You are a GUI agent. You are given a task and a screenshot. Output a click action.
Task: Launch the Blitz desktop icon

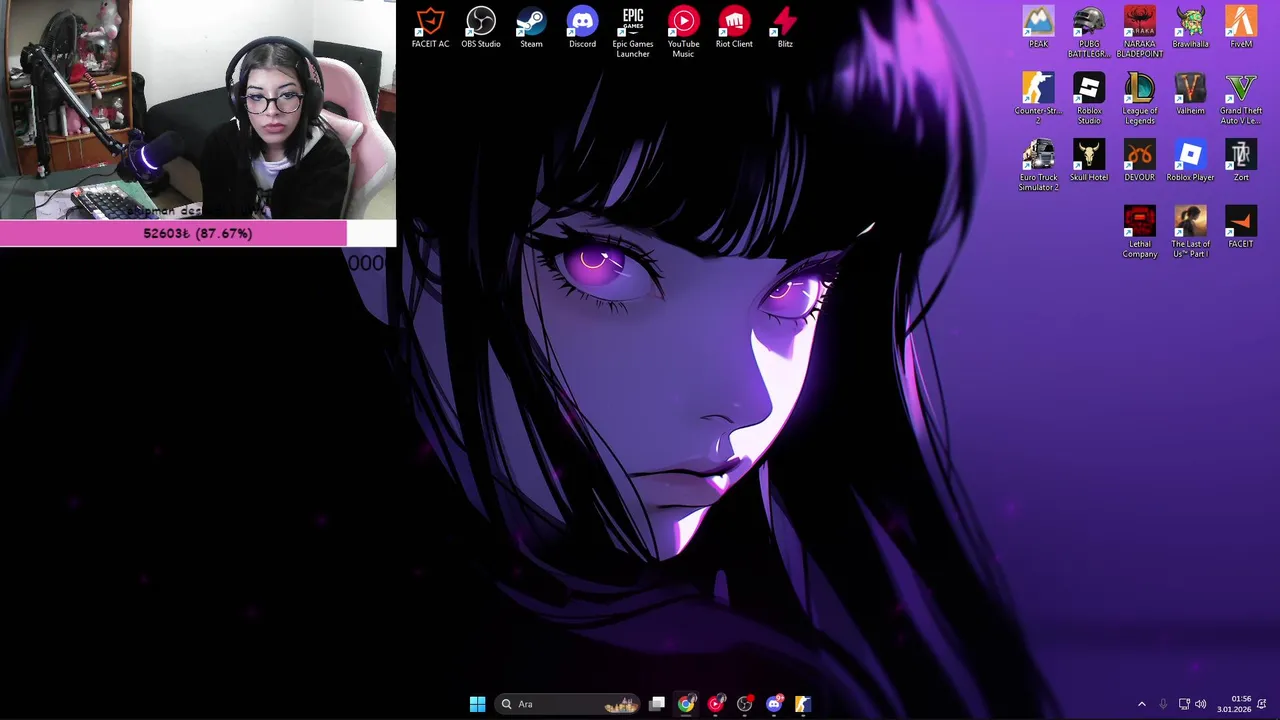[x=785, y=27]
